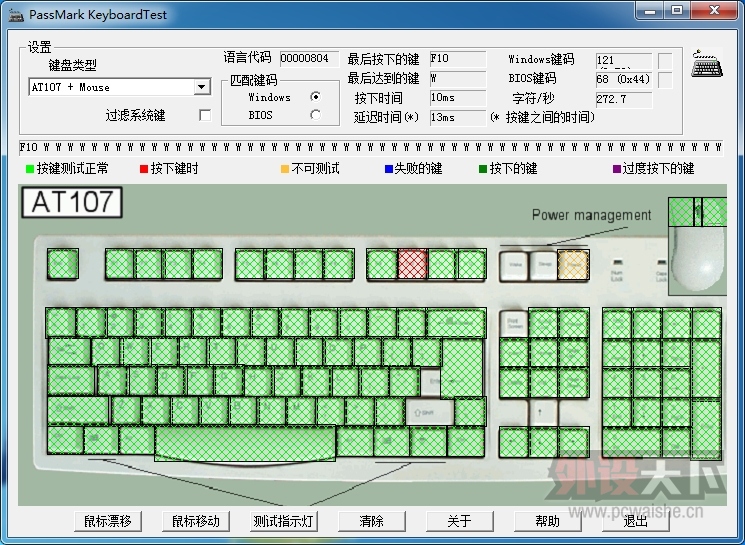Click the 退出 button
Image resolution: width=745 pixels, height=545 pixels.
[636, 521]
